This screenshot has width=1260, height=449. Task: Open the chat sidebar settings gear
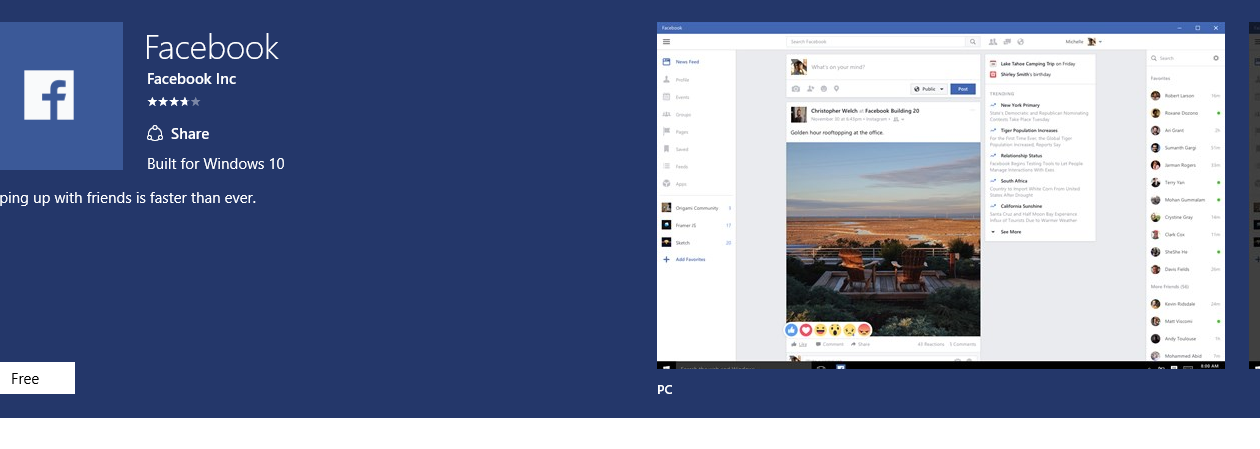1216,58
